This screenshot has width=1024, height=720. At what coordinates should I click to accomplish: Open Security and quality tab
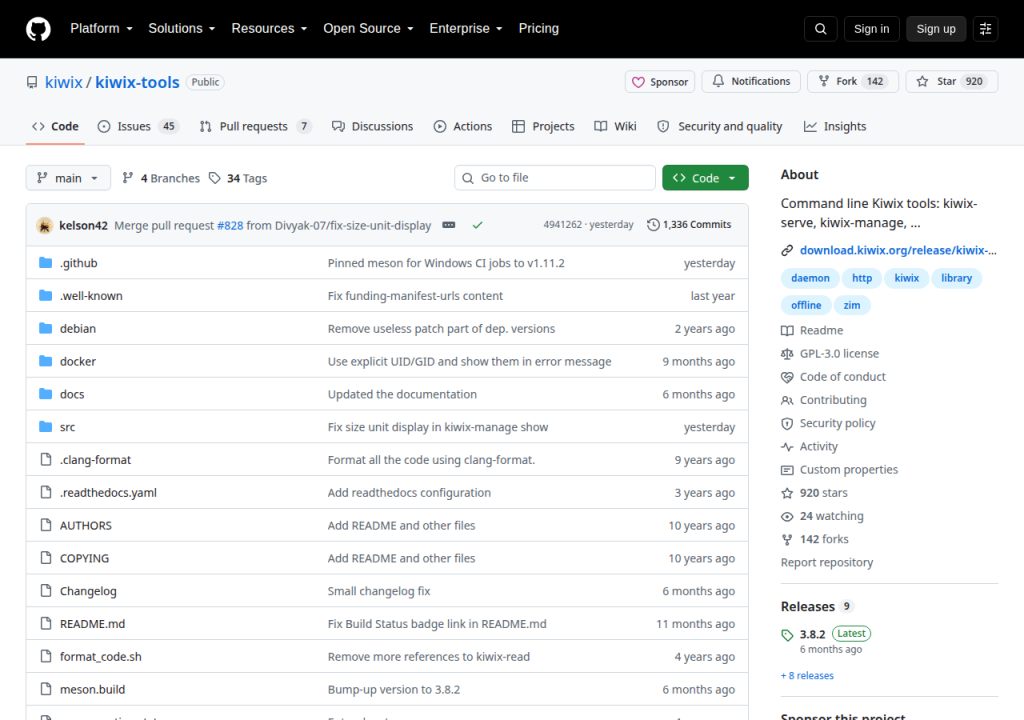point(720,126)
